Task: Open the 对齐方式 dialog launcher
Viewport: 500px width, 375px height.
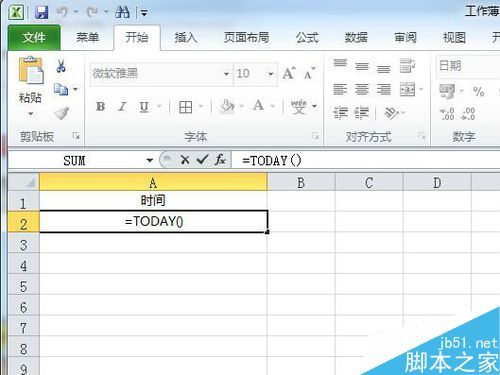Action: click(422, 136)
